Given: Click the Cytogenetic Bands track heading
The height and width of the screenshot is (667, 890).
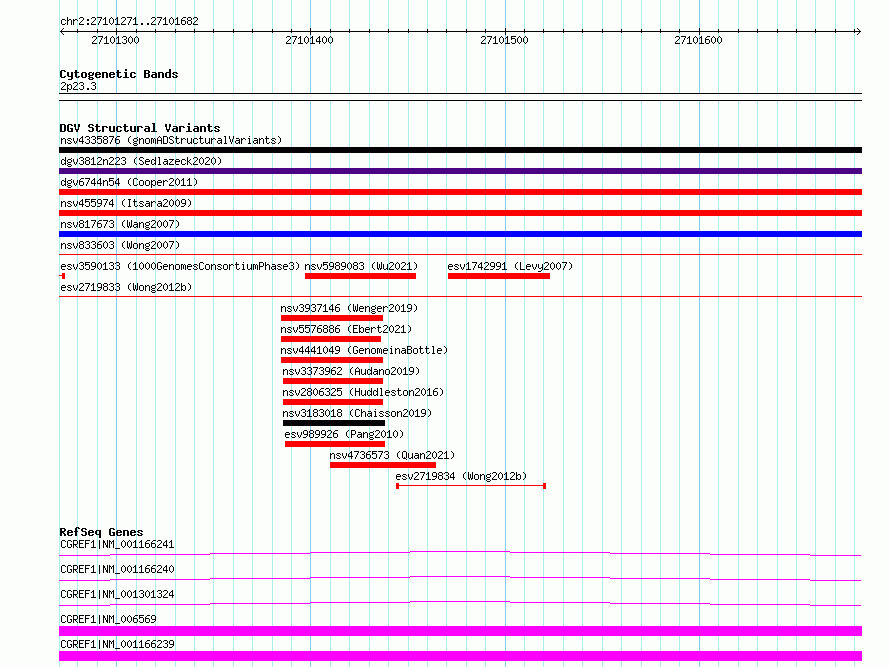Looking at the screenshot, I should click(119, 74).
